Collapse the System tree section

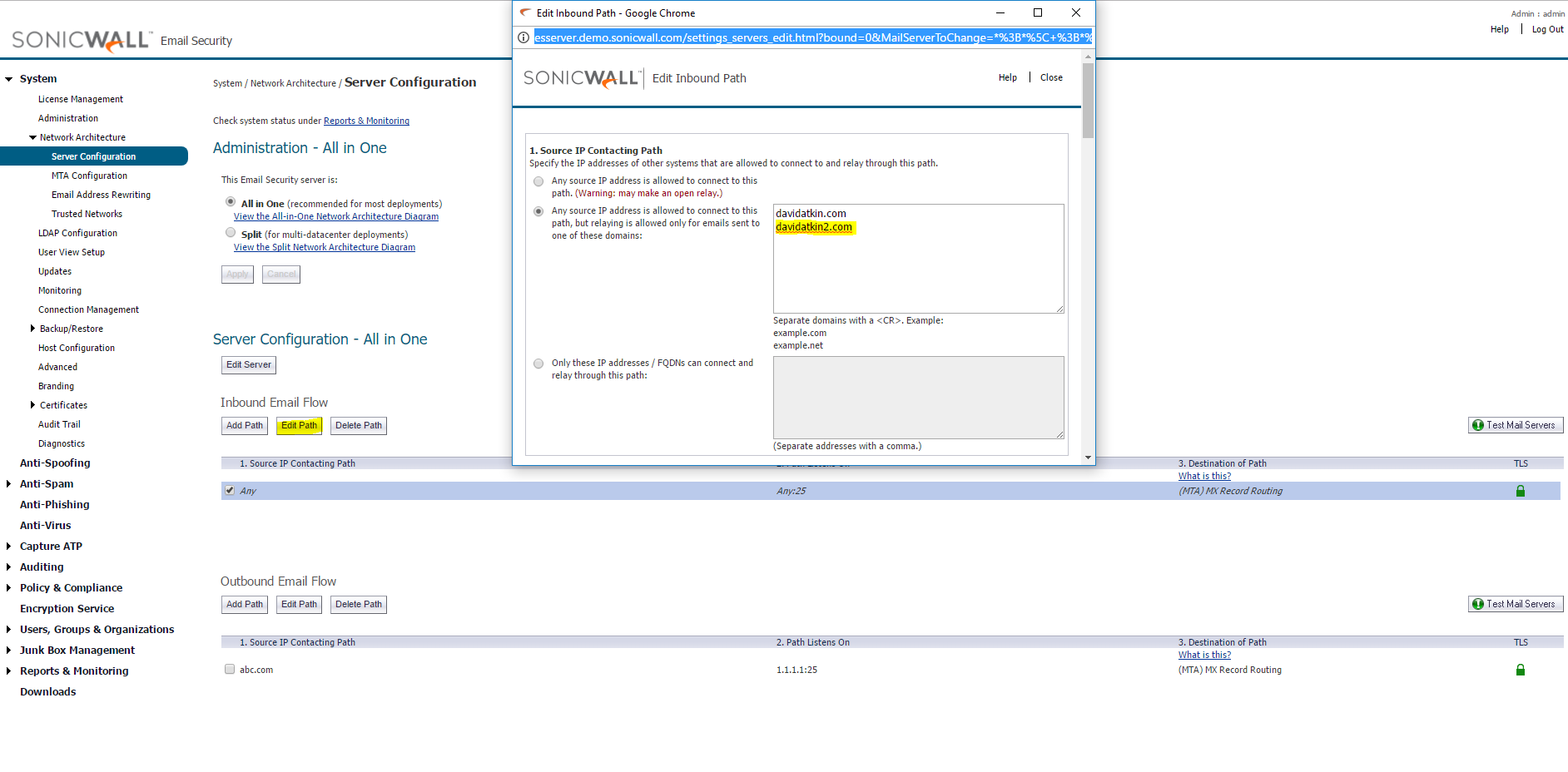9,79
